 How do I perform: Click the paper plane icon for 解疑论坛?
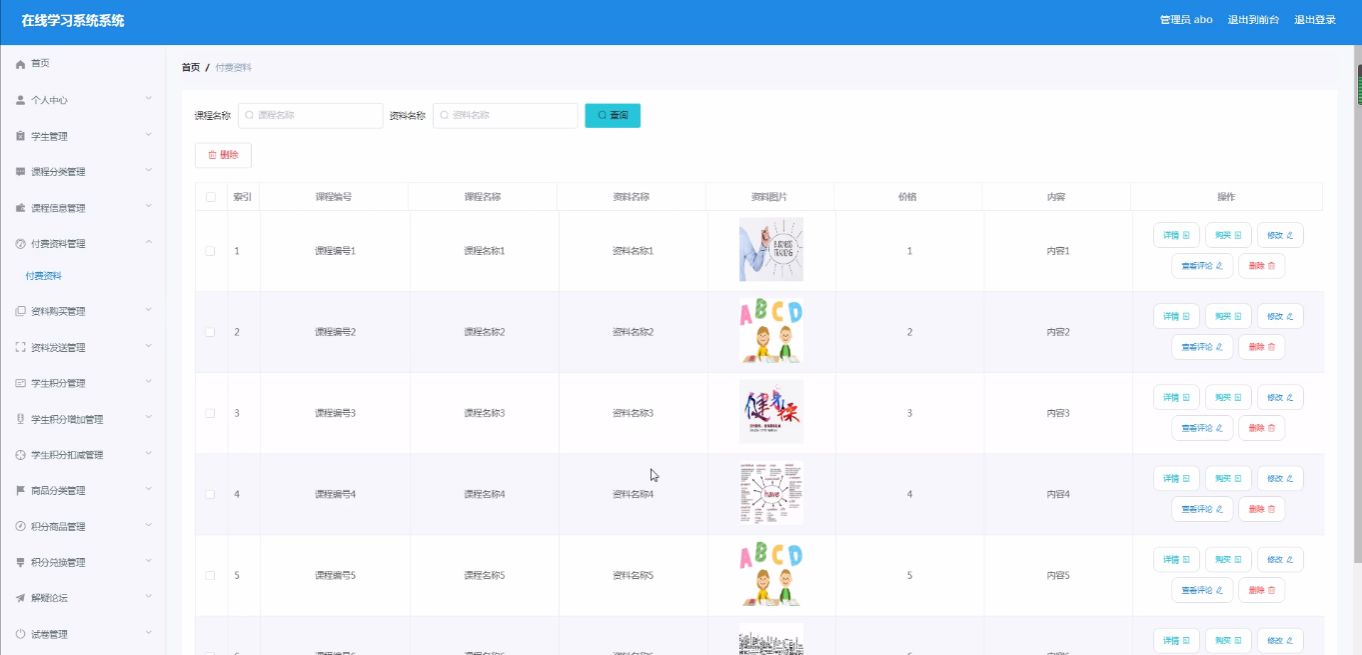pyautogui.click(x=20, y=598)
